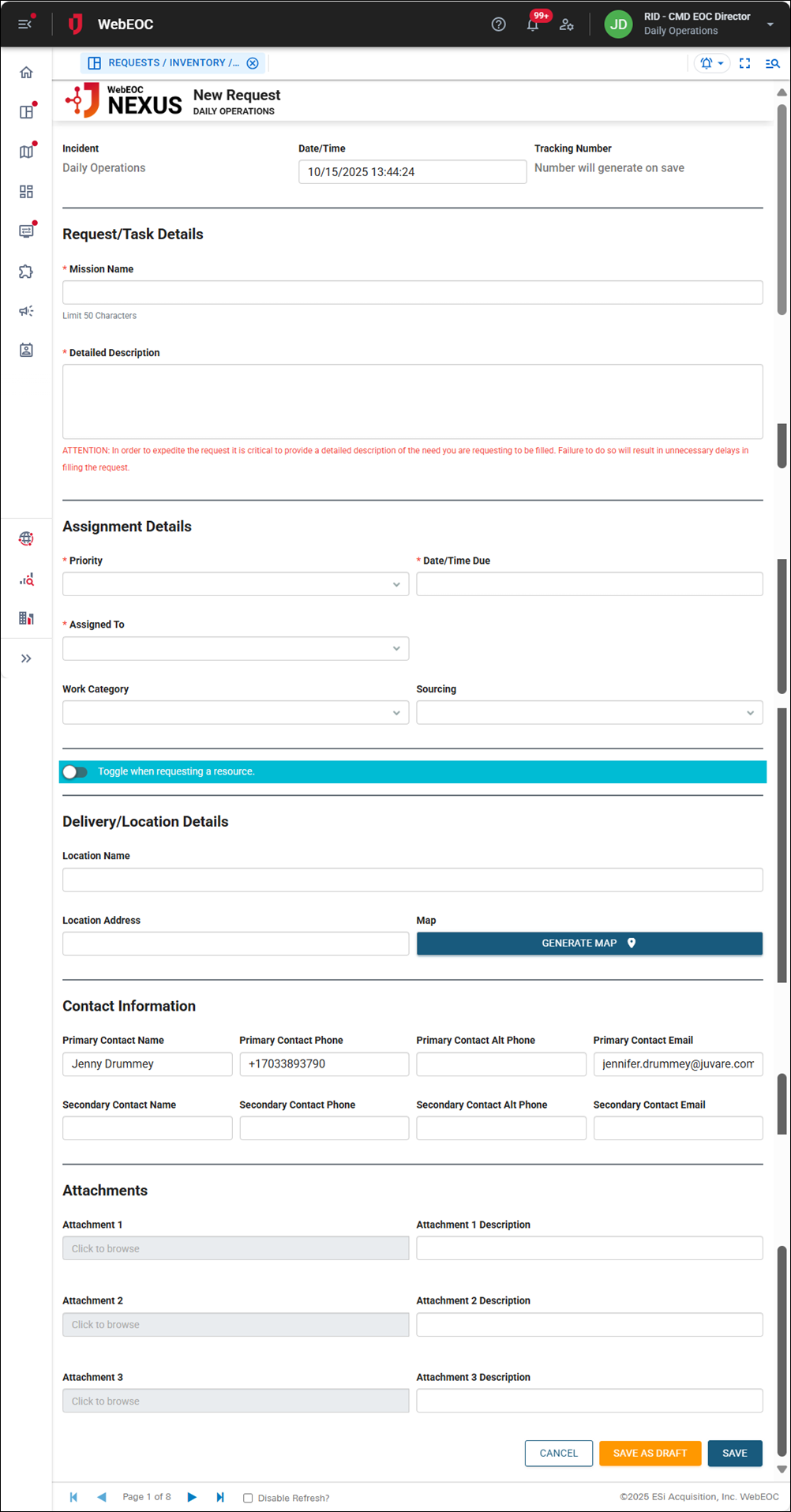Open user settings gear icon in header
Image resolution: width=791 pixels, height=1512 pixels.
[567, 24]
